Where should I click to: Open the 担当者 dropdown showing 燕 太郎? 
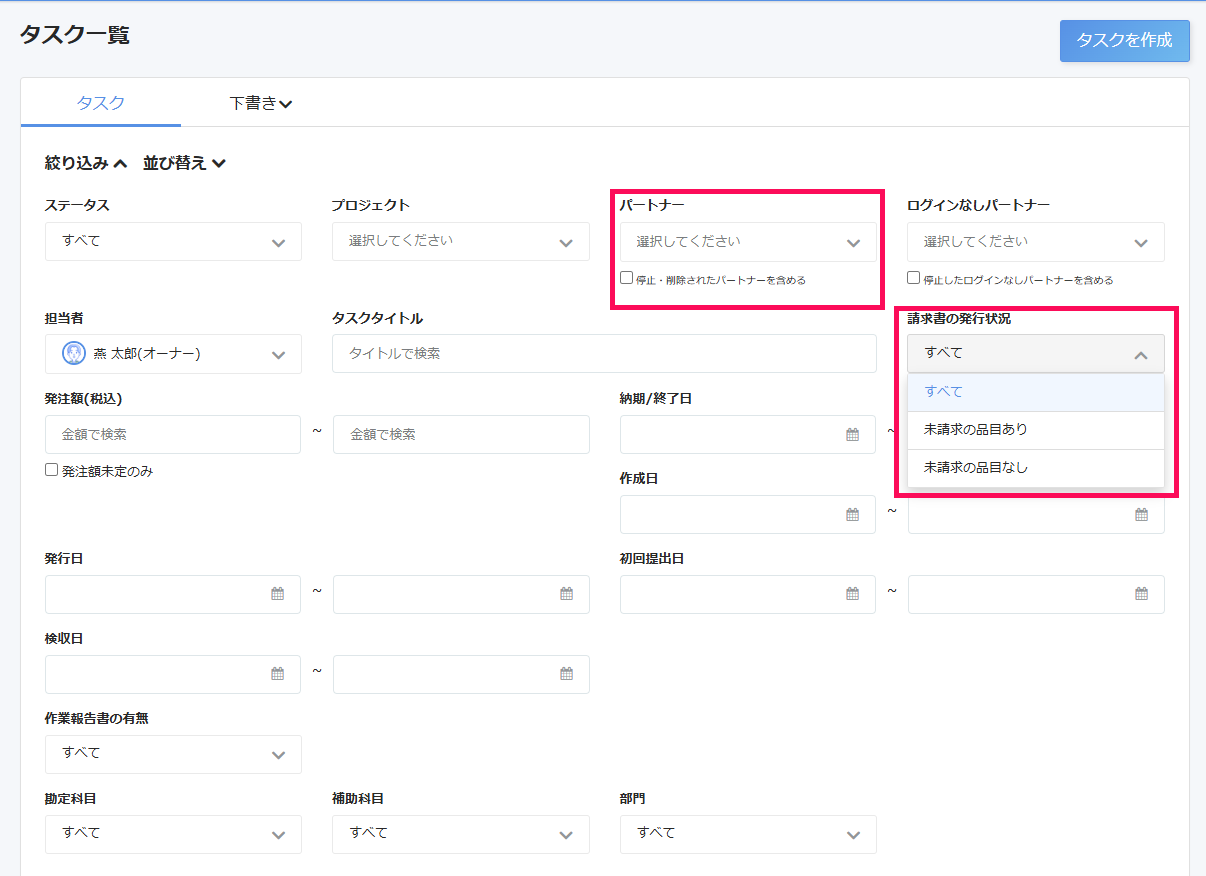(x=173, y=354)
